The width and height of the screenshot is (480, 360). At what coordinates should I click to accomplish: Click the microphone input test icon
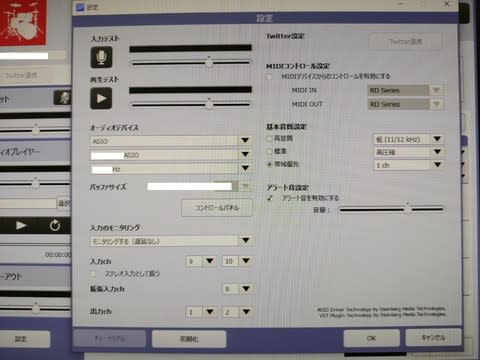(101, 57)
